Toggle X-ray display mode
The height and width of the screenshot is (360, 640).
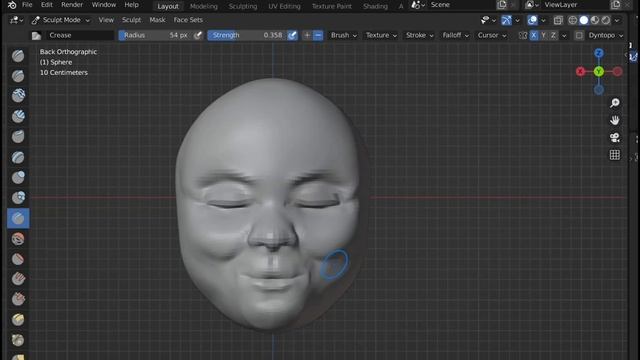pyautogui.click(x=558, y=20)
